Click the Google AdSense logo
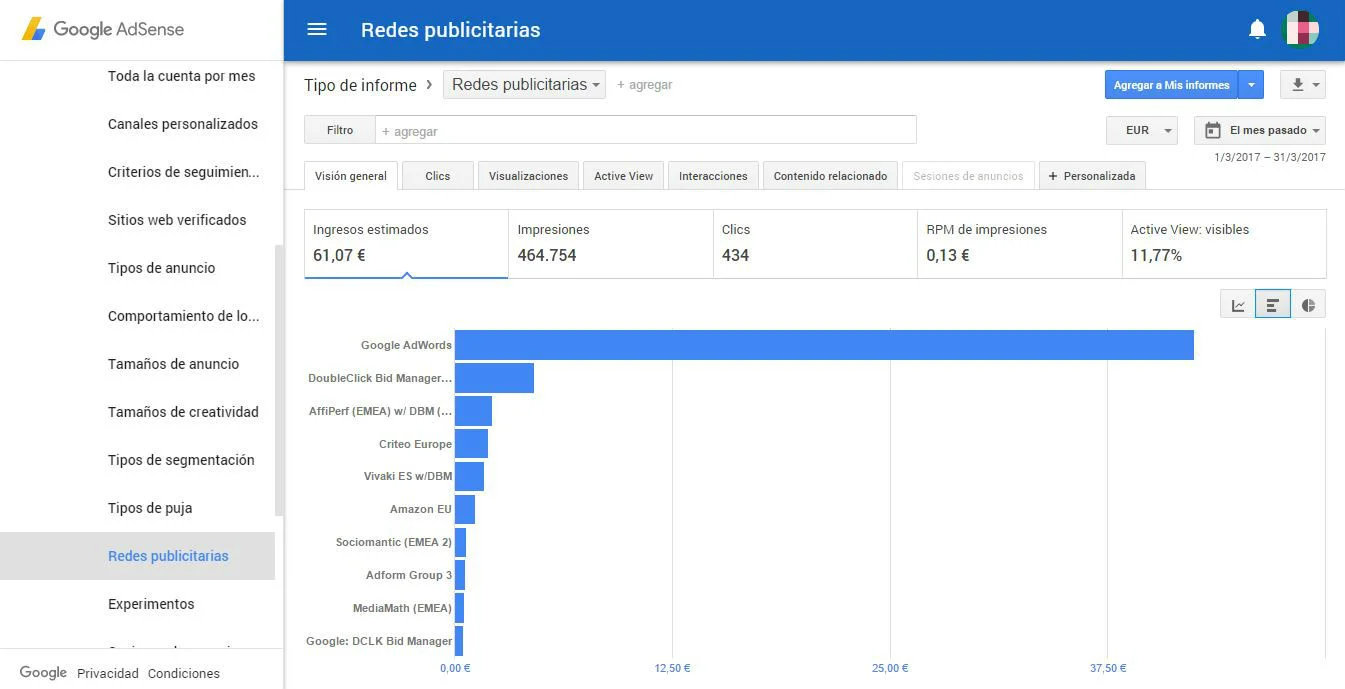Viewport: 1345px width, 689px height. [x=103, y=30]
